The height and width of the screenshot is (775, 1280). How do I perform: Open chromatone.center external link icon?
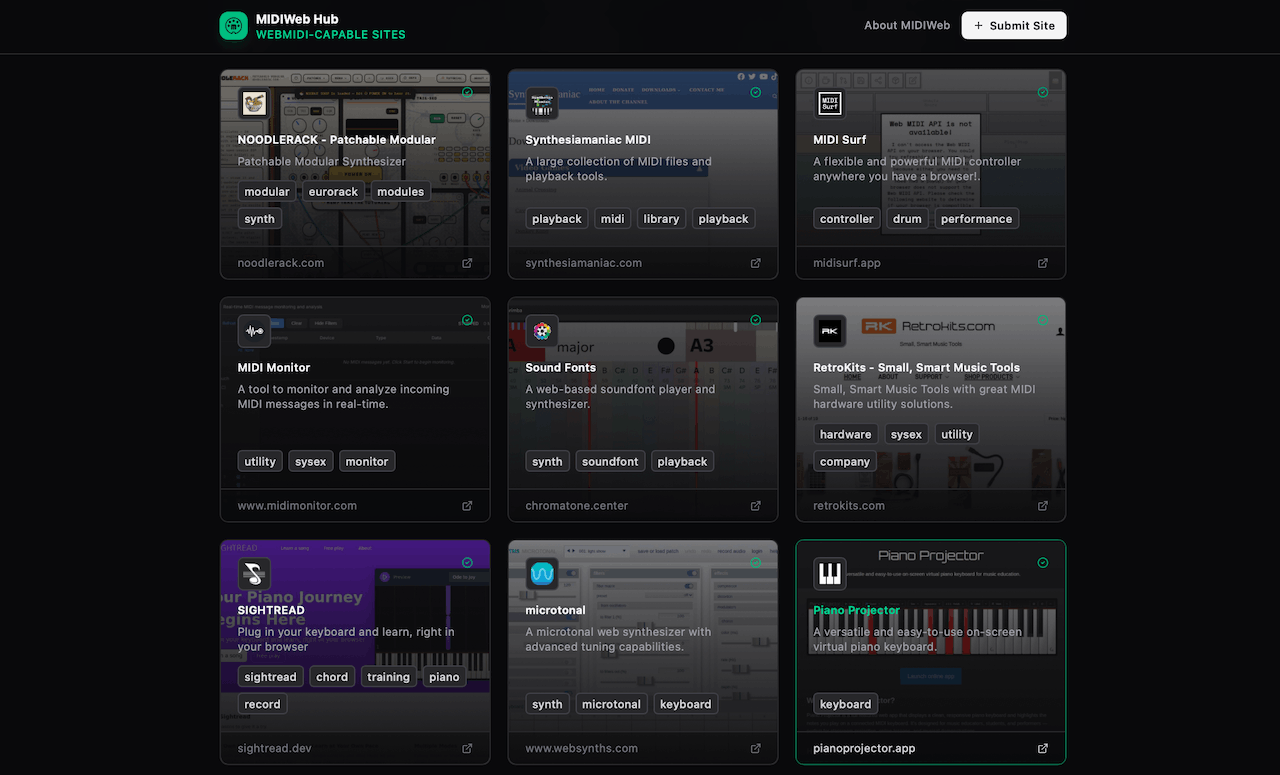point(755,506)
